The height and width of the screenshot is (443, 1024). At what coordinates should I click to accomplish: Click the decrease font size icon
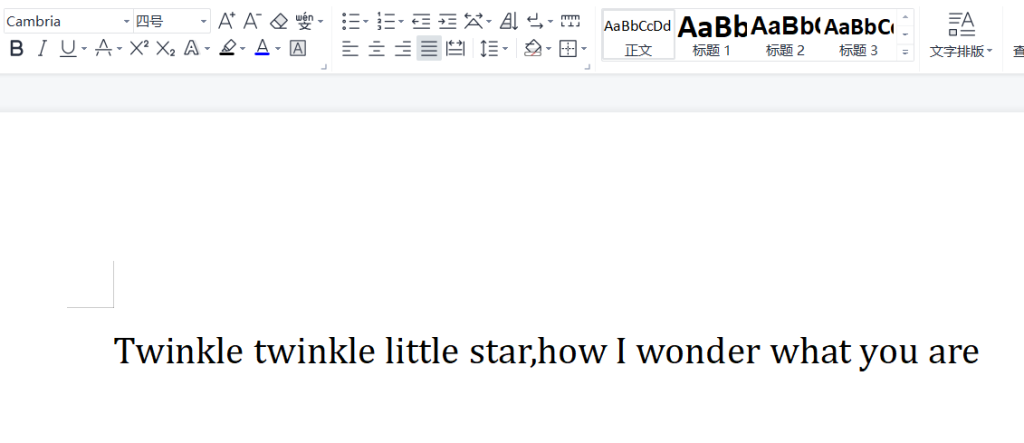(x=252, y=21)
